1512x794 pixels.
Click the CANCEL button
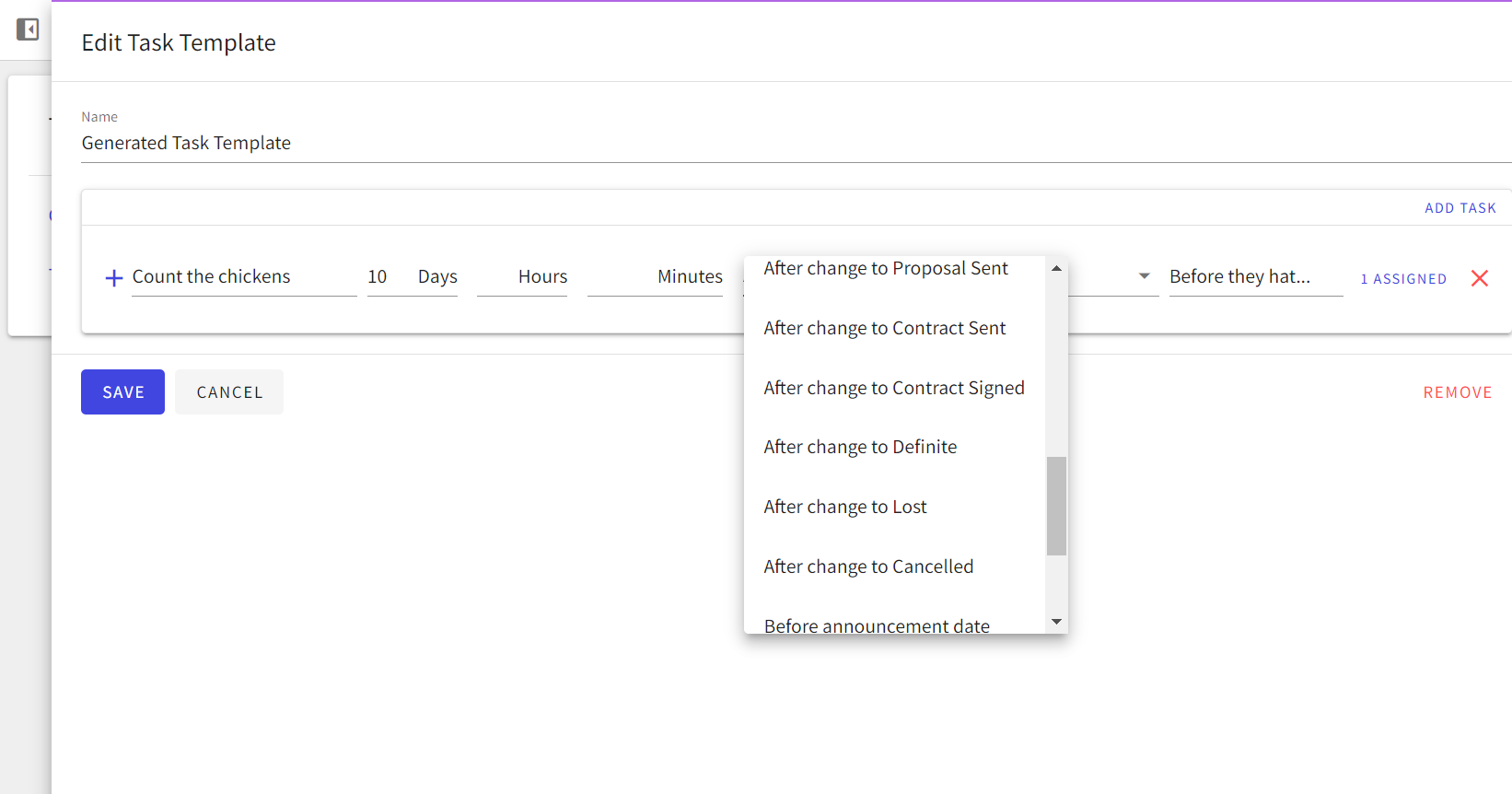coord(229,391)
